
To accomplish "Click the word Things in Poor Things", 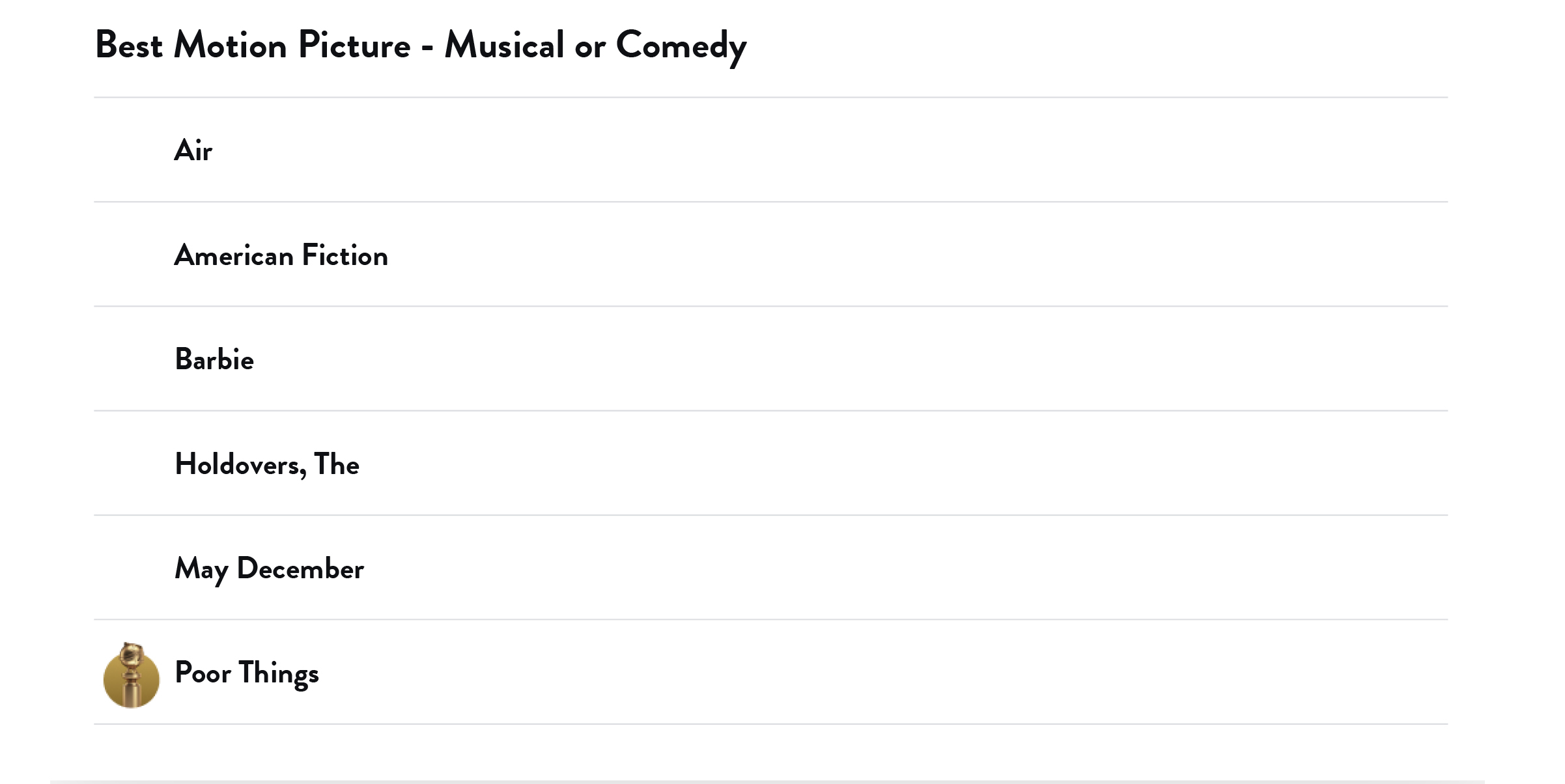I will click(x=279, y=673).
